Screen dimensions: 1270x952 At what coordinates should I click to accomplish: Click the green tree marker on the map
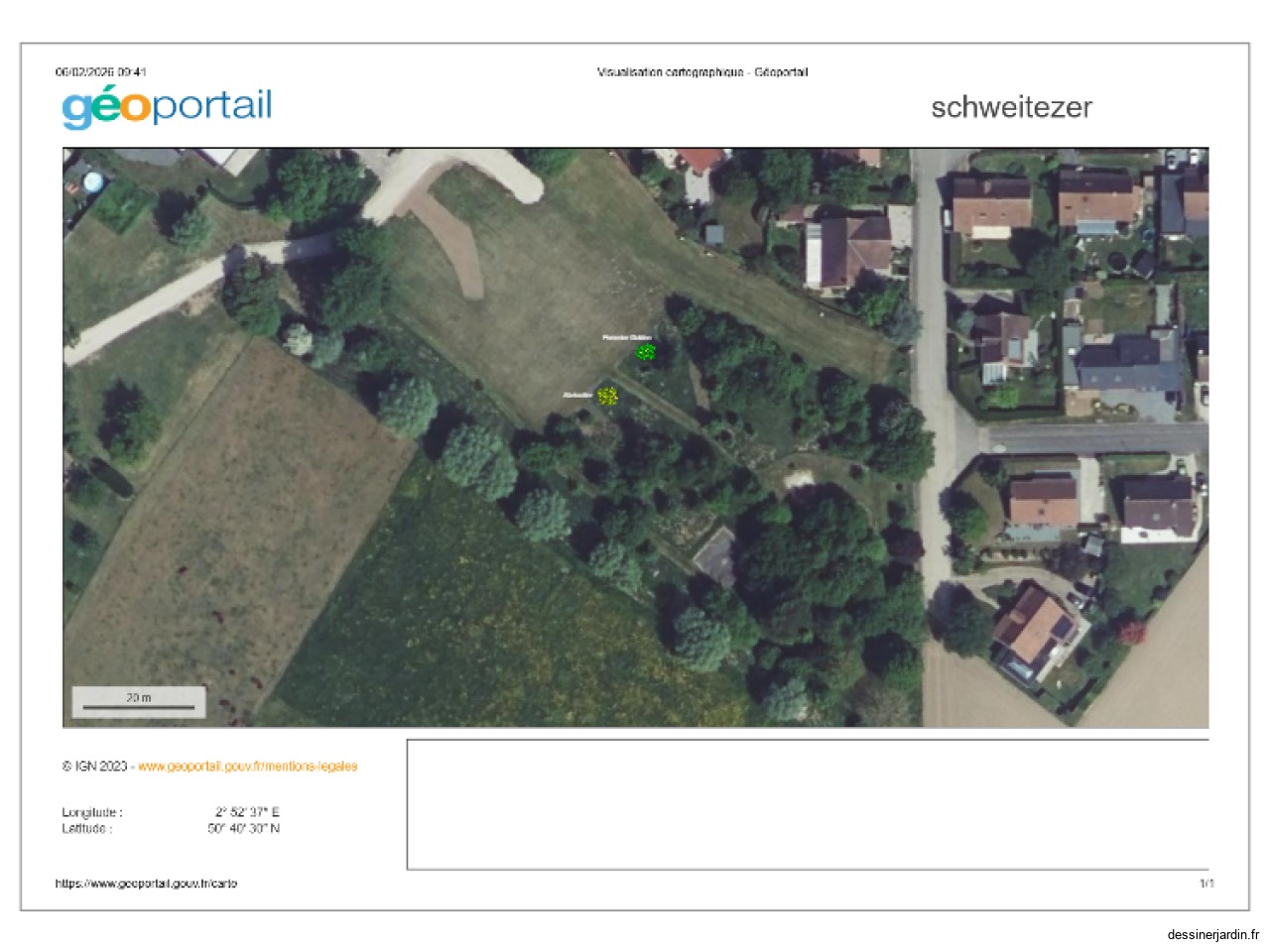pos(646,352)
